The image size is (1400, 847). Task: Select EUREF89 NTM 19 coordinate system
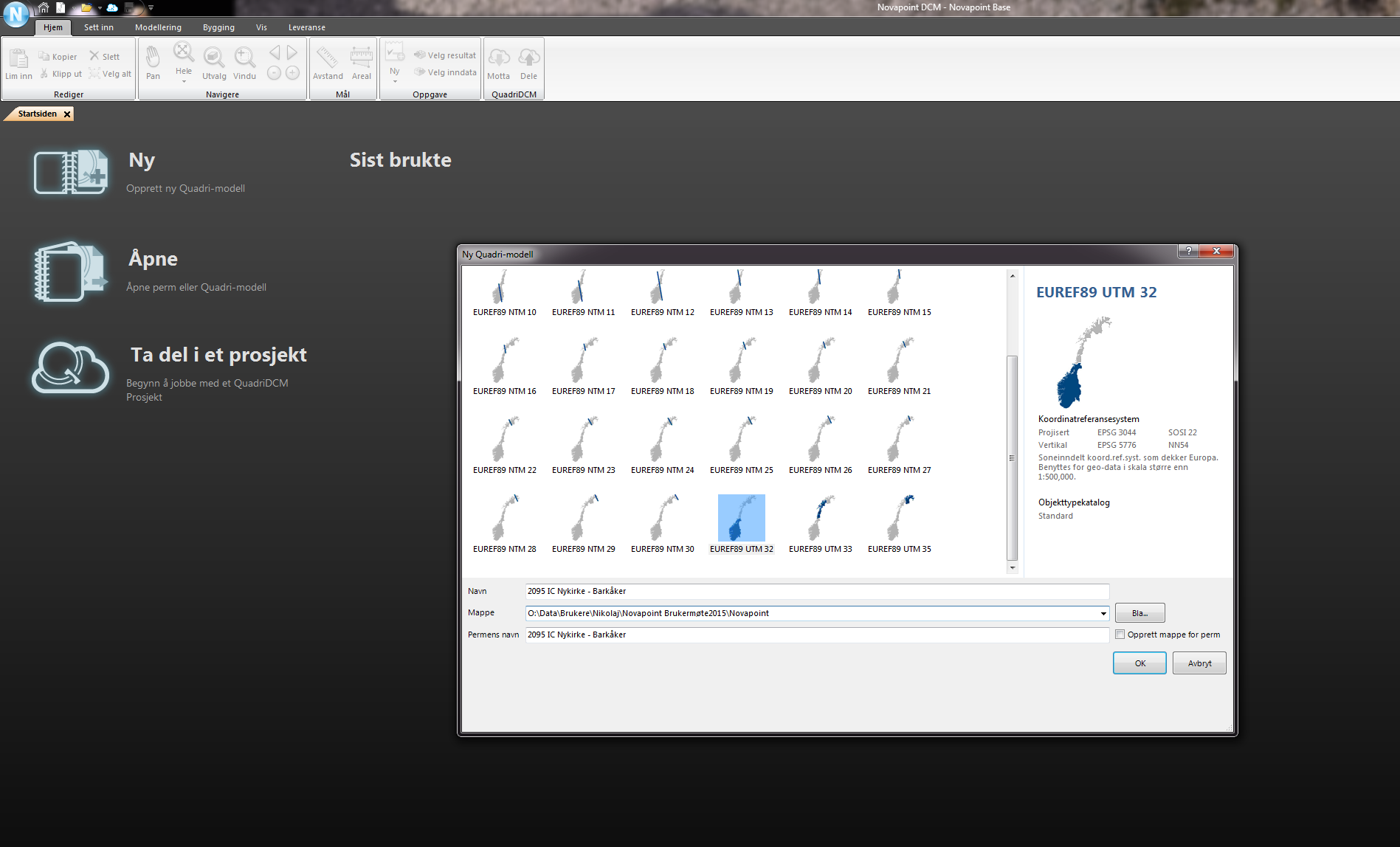click(742, 367)
